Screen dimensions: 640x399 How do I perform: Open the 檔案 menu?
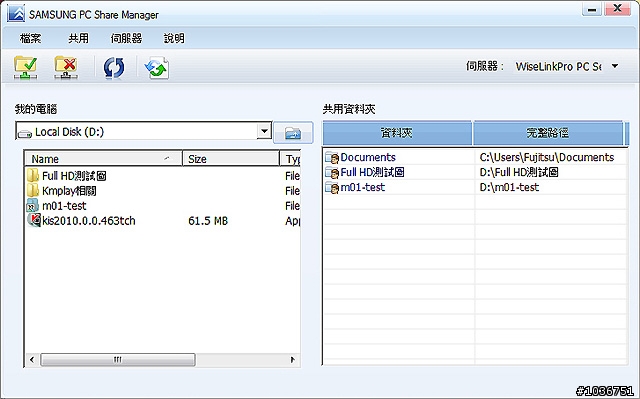pos(31,38)
